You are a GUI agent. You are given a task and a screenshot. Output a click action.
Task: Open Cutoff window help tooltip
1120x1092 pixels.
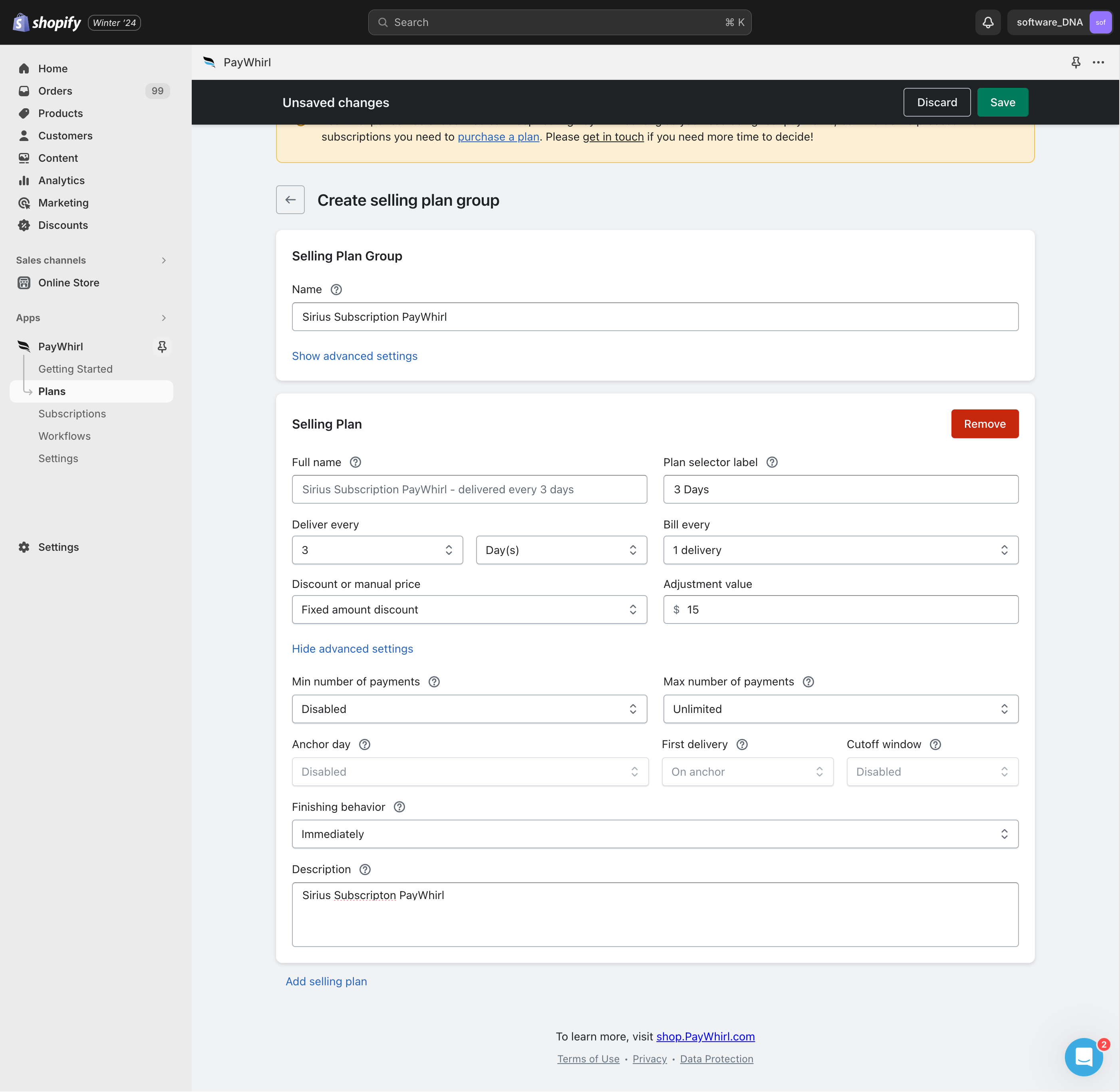(x=935, y=745)
